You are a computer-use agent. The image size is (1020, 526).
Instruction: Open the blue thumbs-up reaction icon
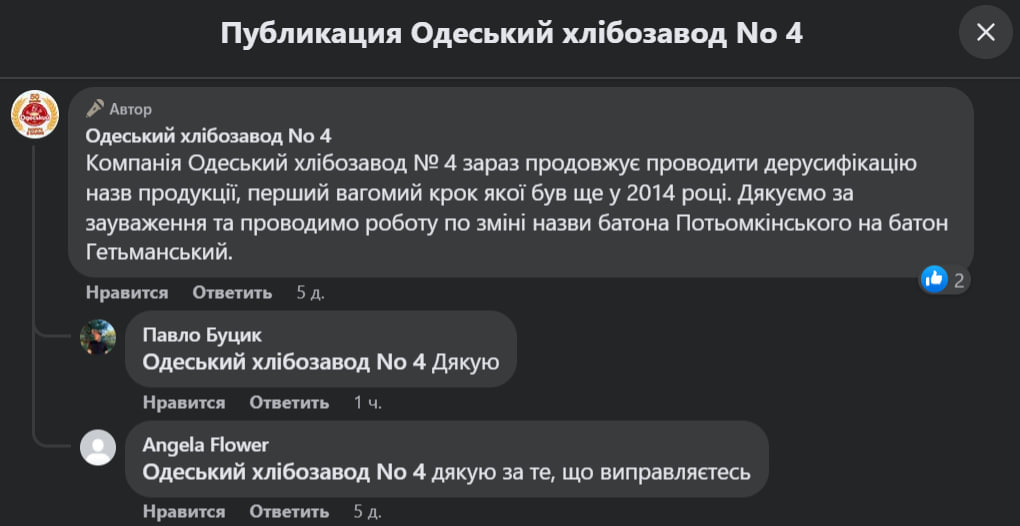[934, 279]
